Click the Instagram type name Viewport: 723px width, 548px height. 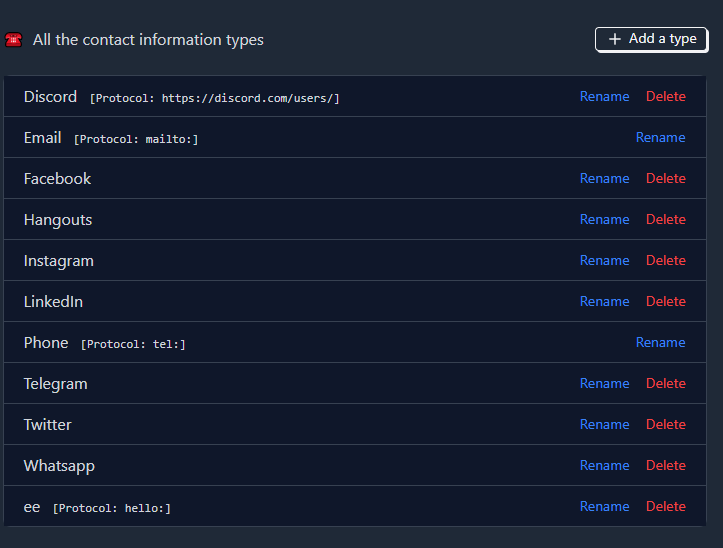click(59, 261)
